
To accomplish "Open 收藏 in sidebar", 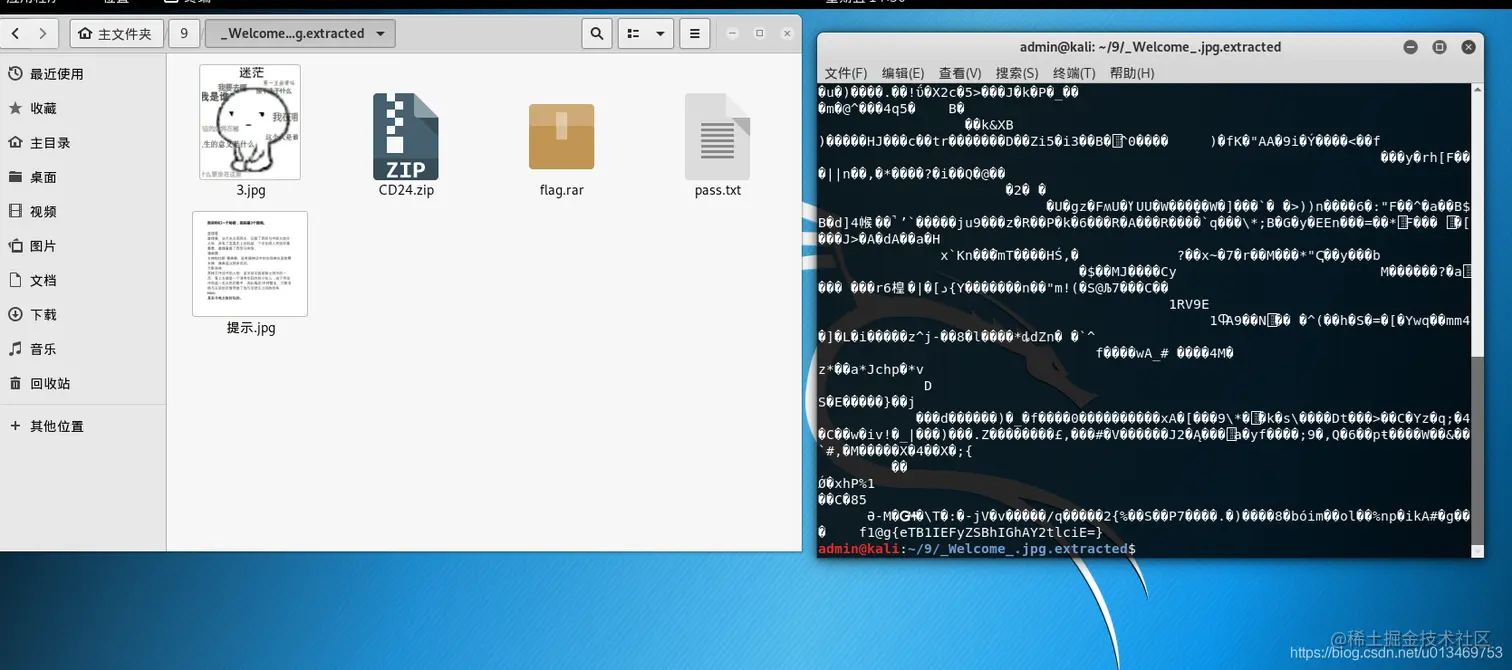I will pyautogui.click(x=83, y=108).
